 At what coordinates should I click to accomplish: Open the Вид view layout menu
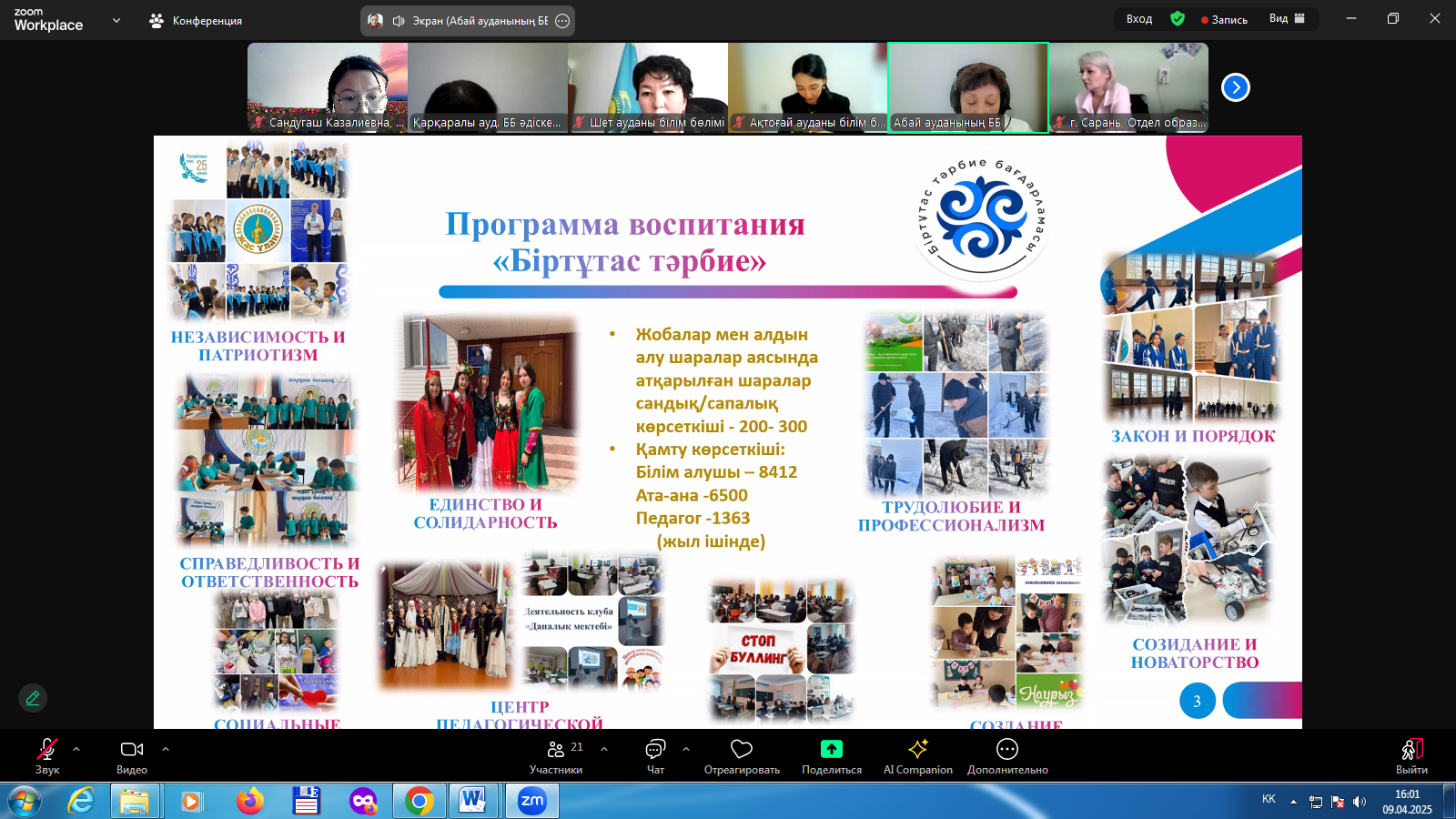1287,19
